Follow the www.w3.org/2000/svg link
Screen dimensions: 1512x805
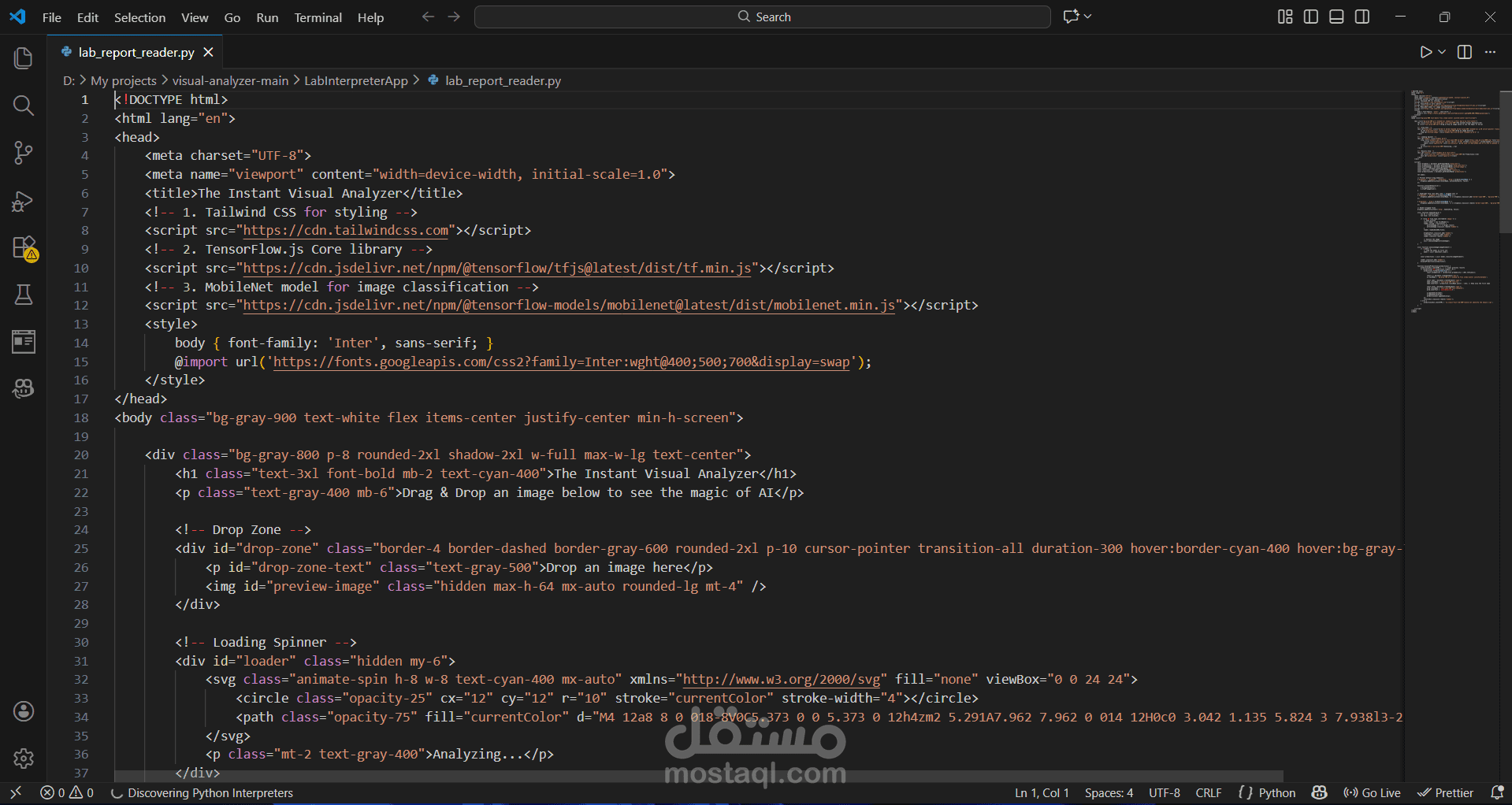pyautogui.click(x=781, y=680)
